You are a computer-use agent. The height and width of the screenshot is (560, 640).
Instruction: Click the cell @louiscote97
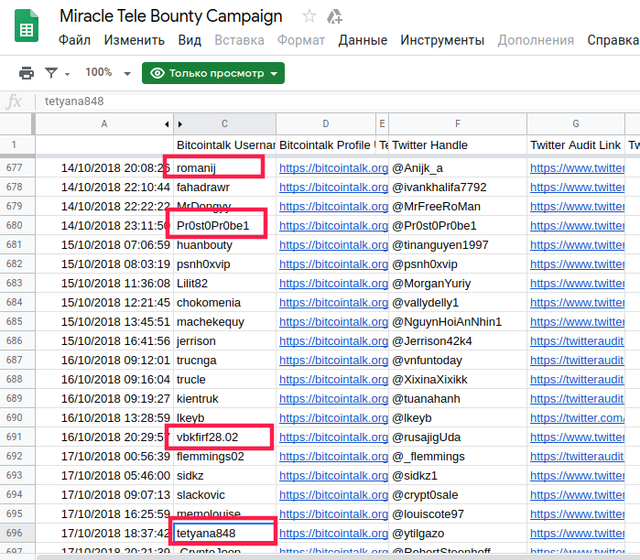click(x=458, y=514)
